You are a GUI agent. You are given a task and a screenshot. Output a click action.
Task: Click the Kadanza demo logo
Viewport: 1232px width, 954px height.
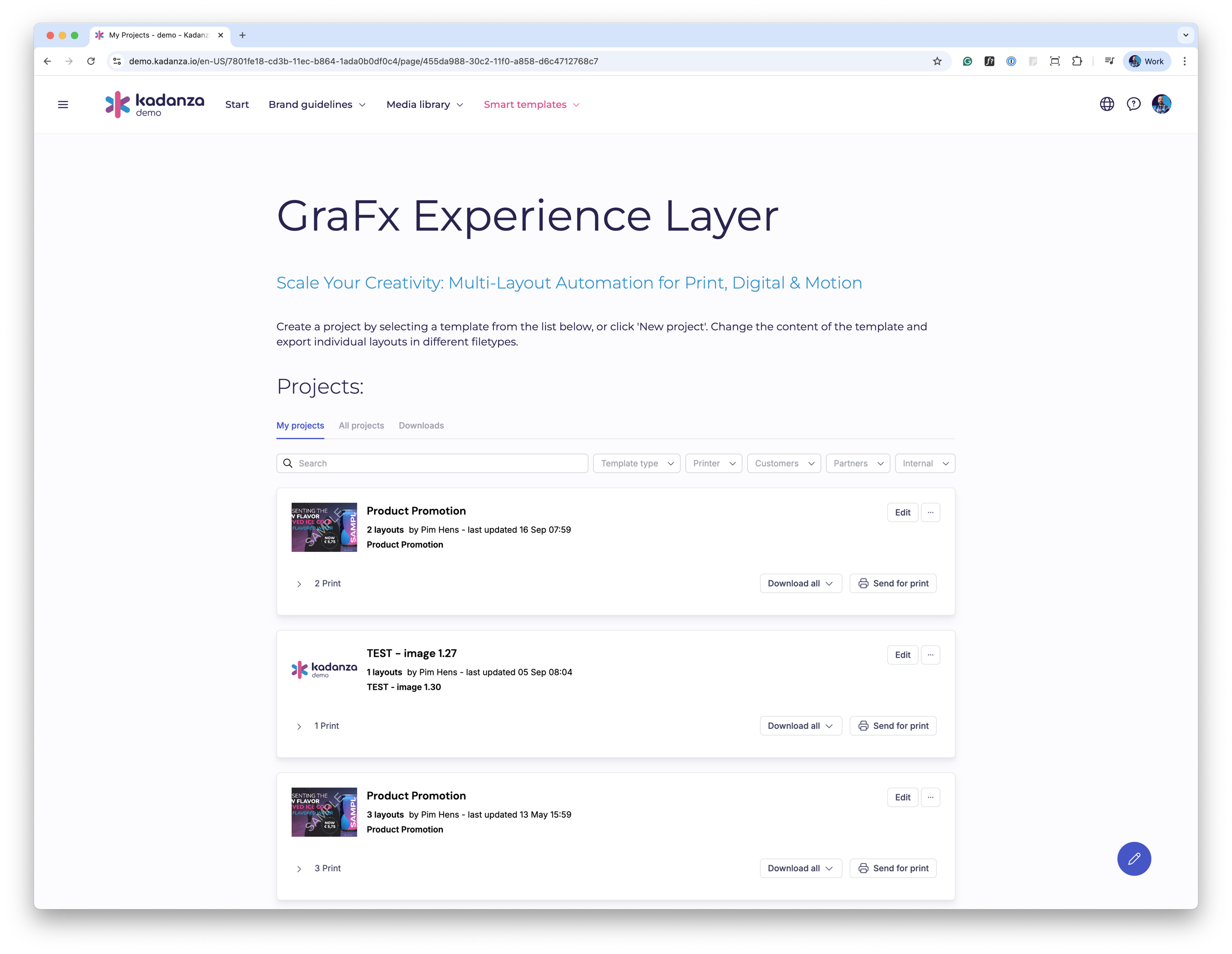tap(154, 104)
